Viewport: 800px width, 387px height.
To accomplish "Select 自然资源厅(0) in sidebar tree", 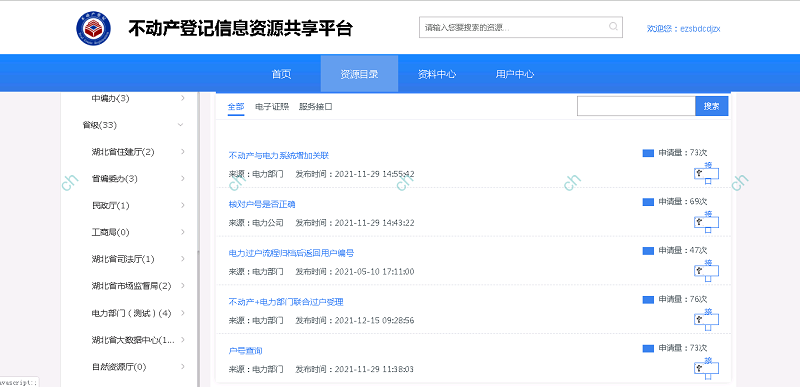I will [x=119, y=367].
